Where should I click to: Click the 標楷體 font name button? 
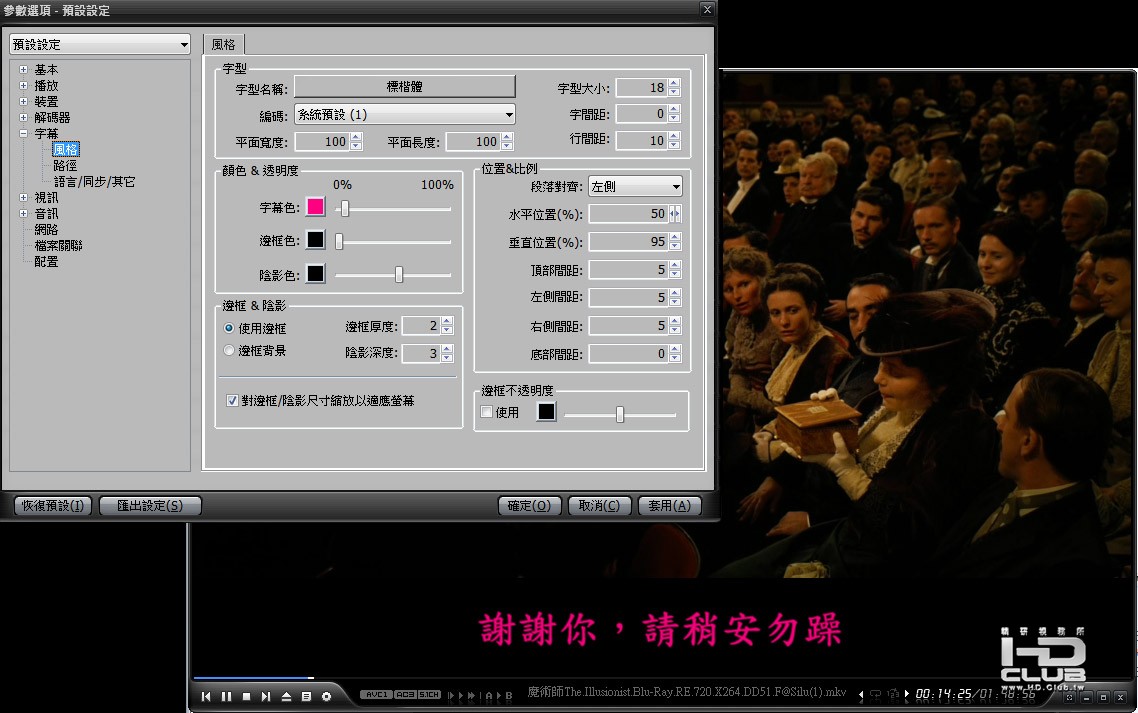point(405,86)
